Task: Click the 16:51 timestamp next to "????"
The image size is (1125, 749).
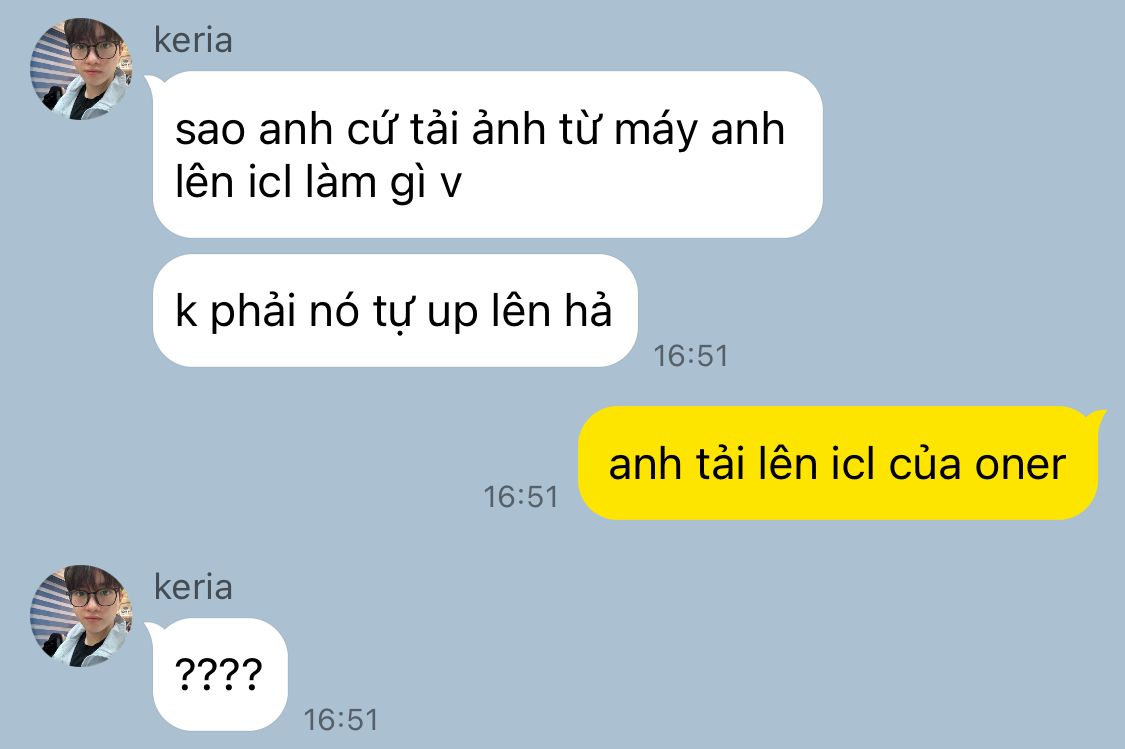Action: click(x=341, y=720)
